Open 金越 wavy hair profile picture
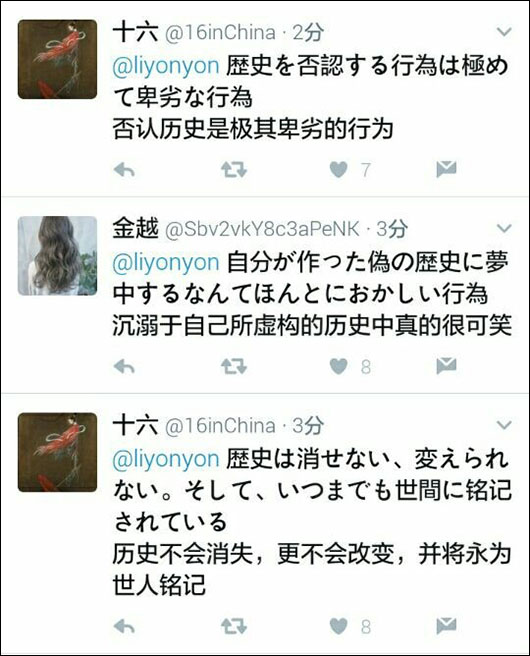530x656 pixels. tap(57, 256)
